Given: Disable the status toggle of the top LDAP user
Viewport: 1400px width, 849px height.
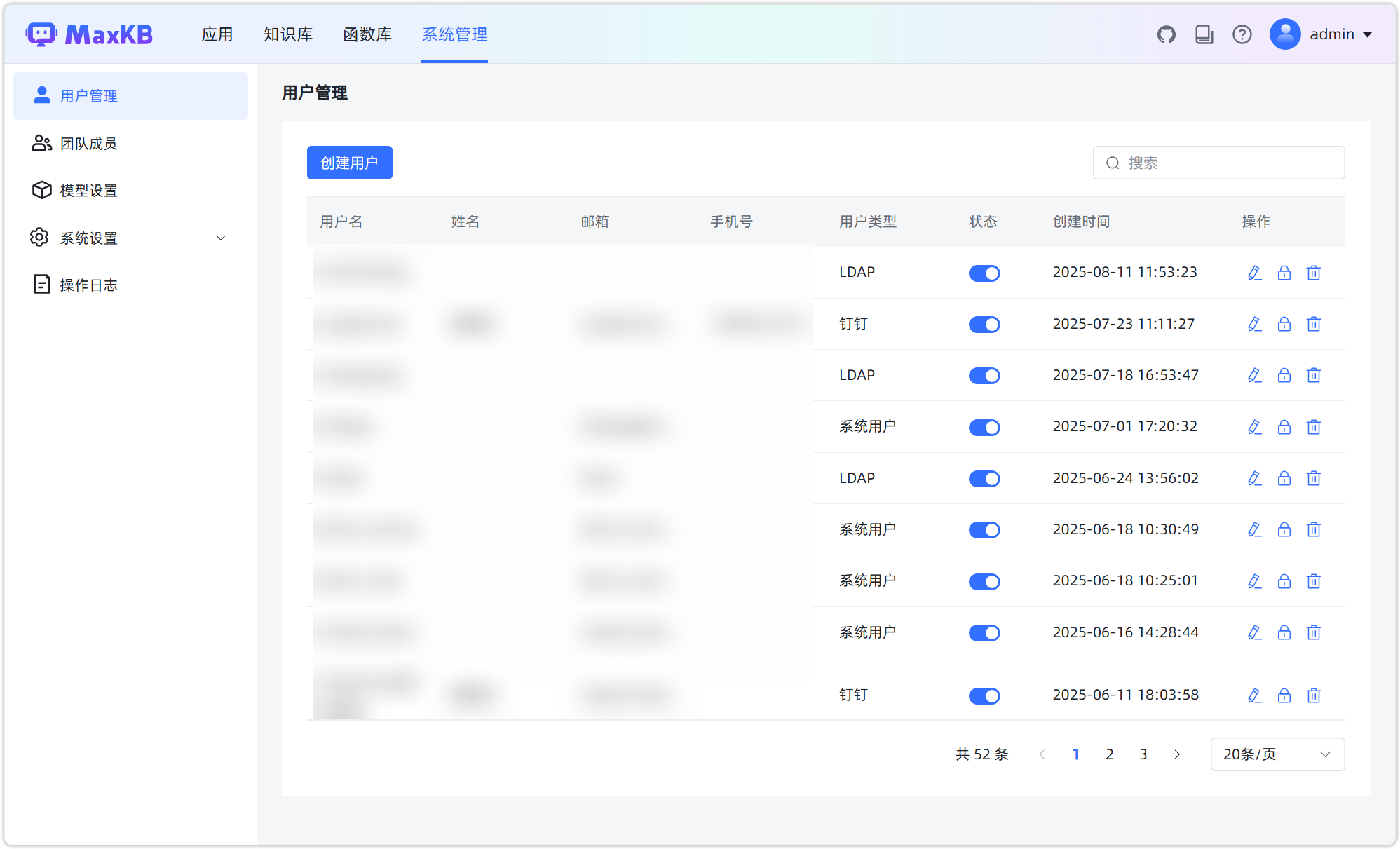Looking at the screenshot, I should [x=984, y=273].
